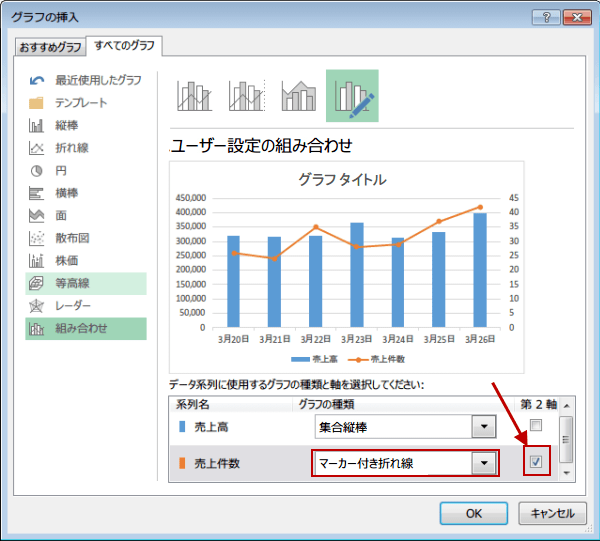The width and height of the screenshot is (600, 541).
Task: Choose 最近使用したグラフ category label
Action: tap(98, 80)
